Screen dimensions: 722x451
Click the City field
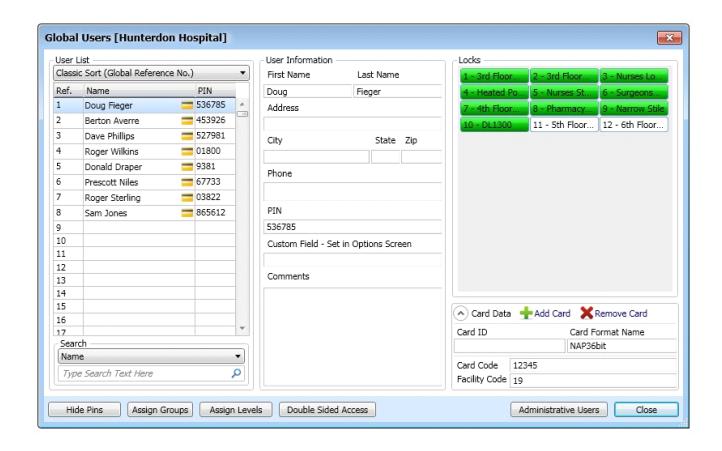click(x=316, y=157)
